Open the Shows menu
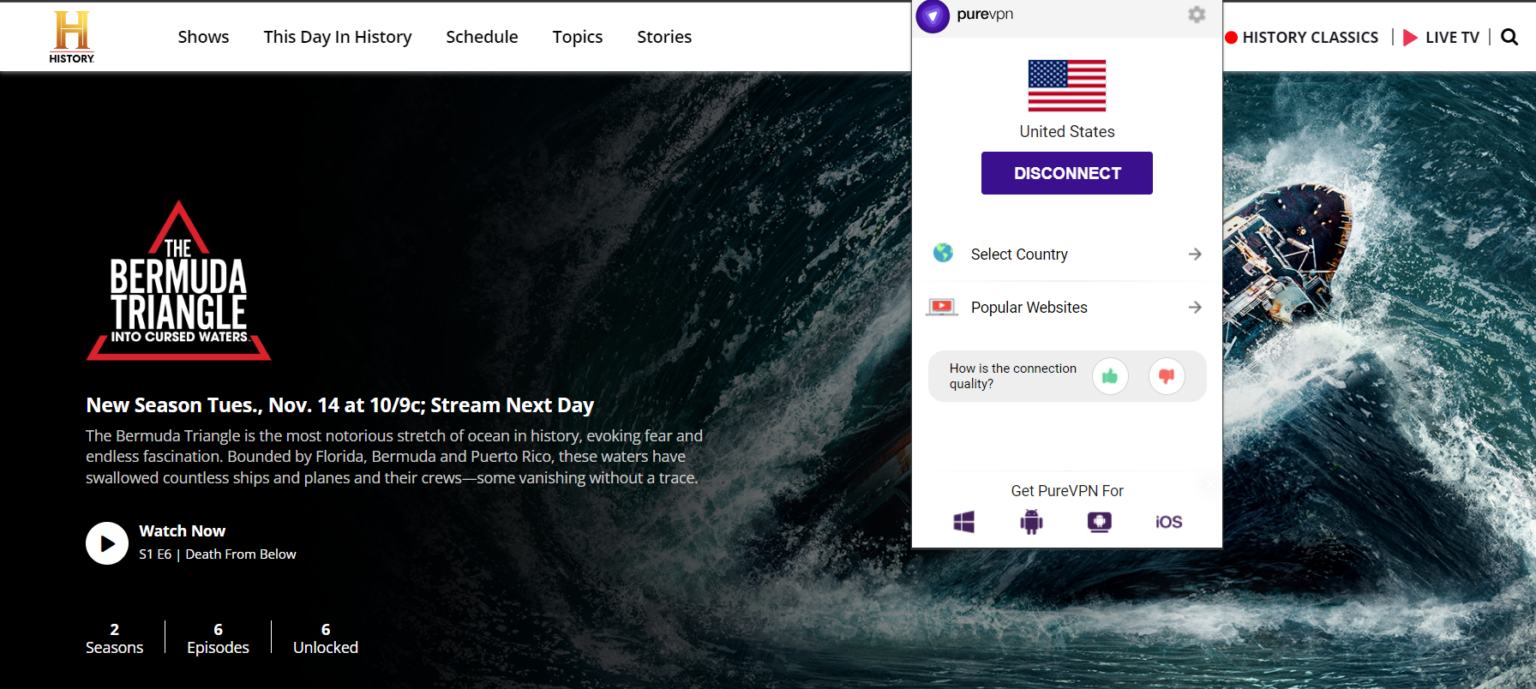Viewport: 1536px width, 689px height. 203,37
